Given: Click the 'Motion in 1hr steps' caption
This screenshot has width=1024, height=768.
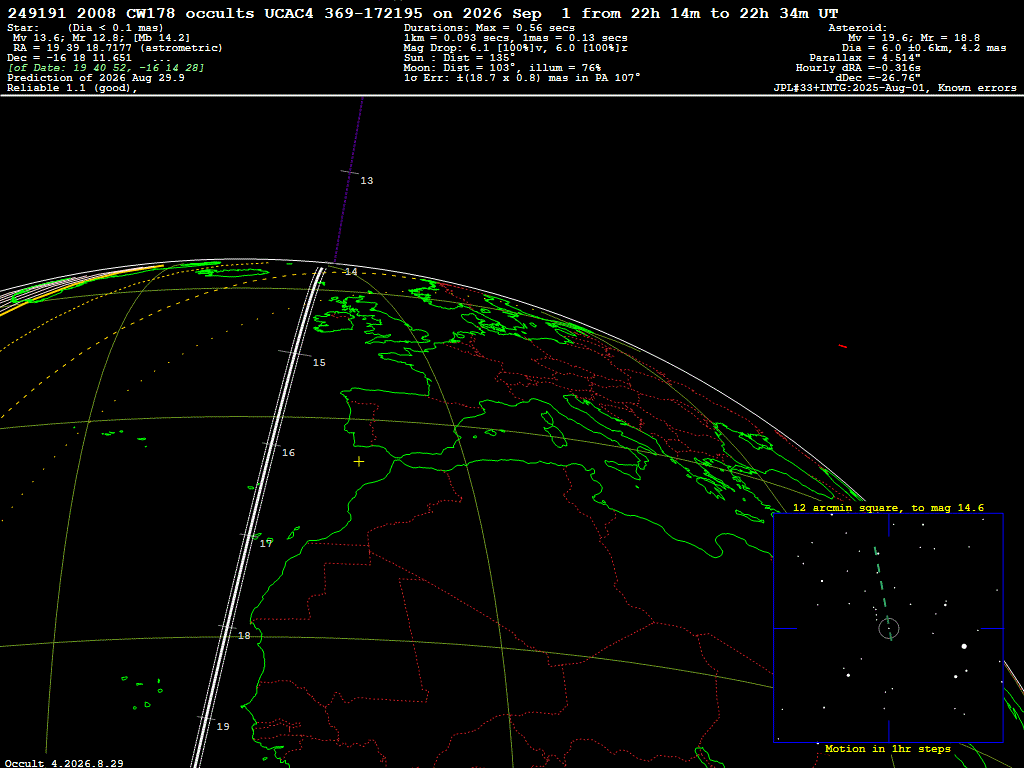Looking at the screenshot, I should tap(888, 749).
